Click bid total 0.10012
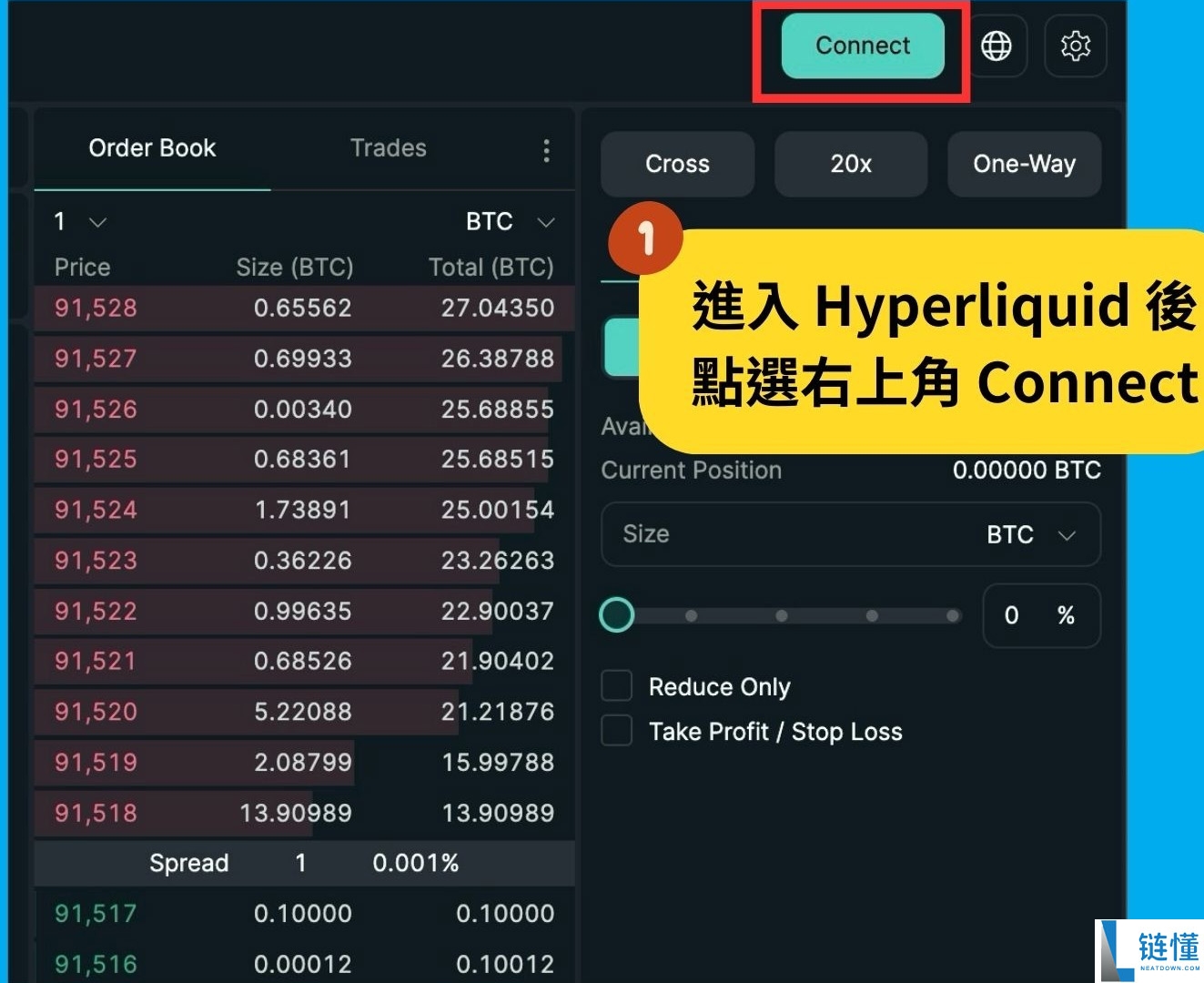The width and height of the screenshot is (1204, 983). 505,964
